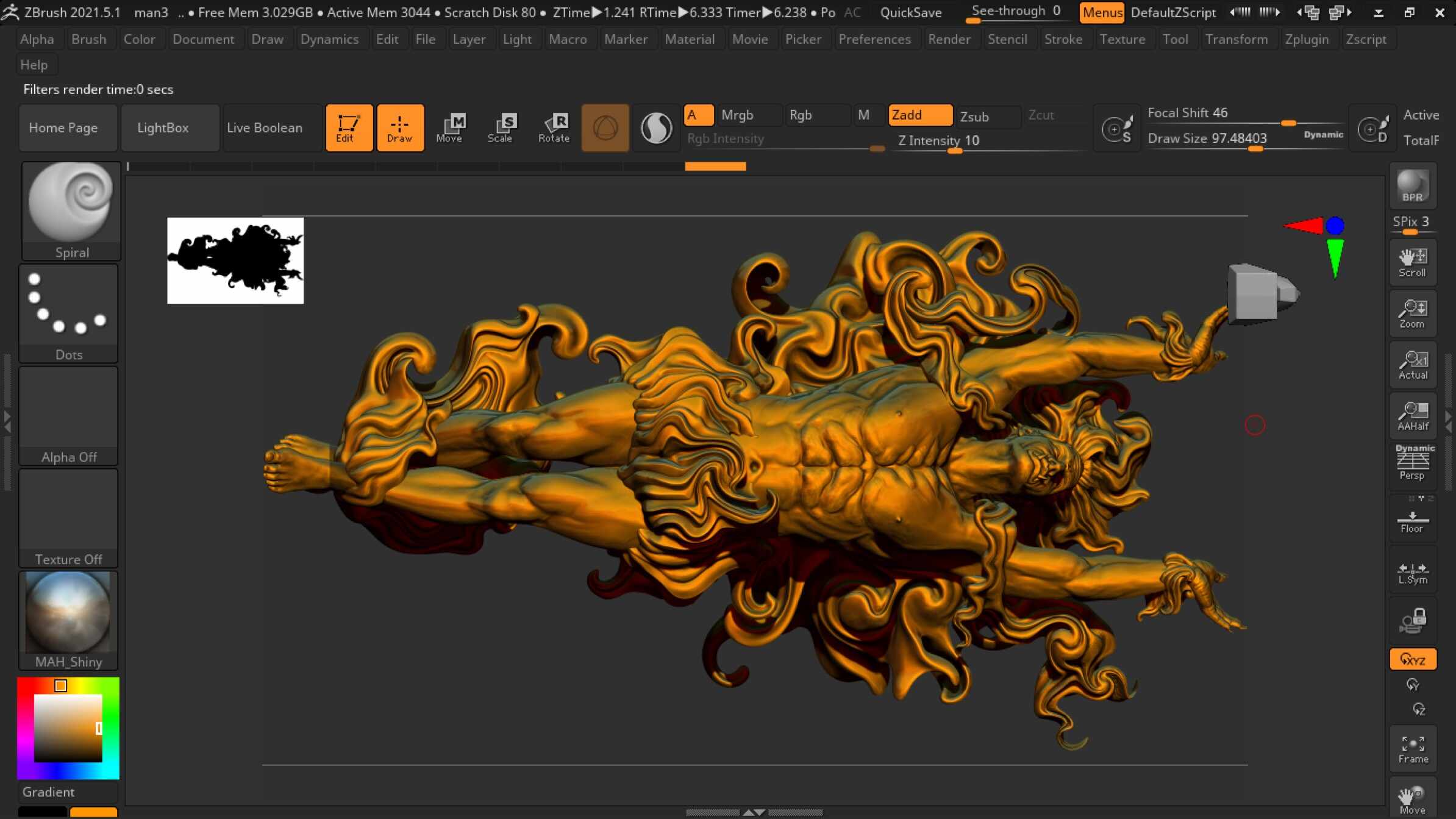Toggle L.Sym local symmetry
This screenshot has height=819, width=1456.
click(x=1413, y=570)
